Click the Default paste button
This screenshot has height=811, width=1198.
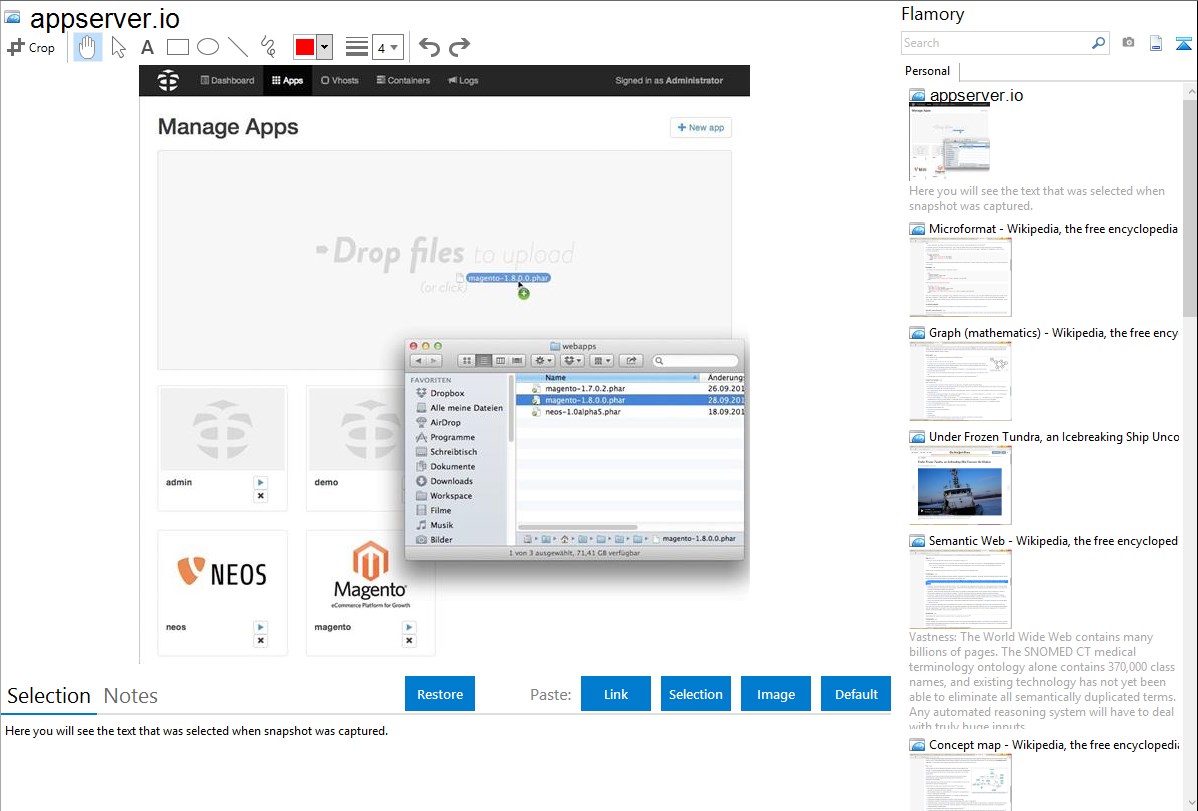(x=856, y=694)
